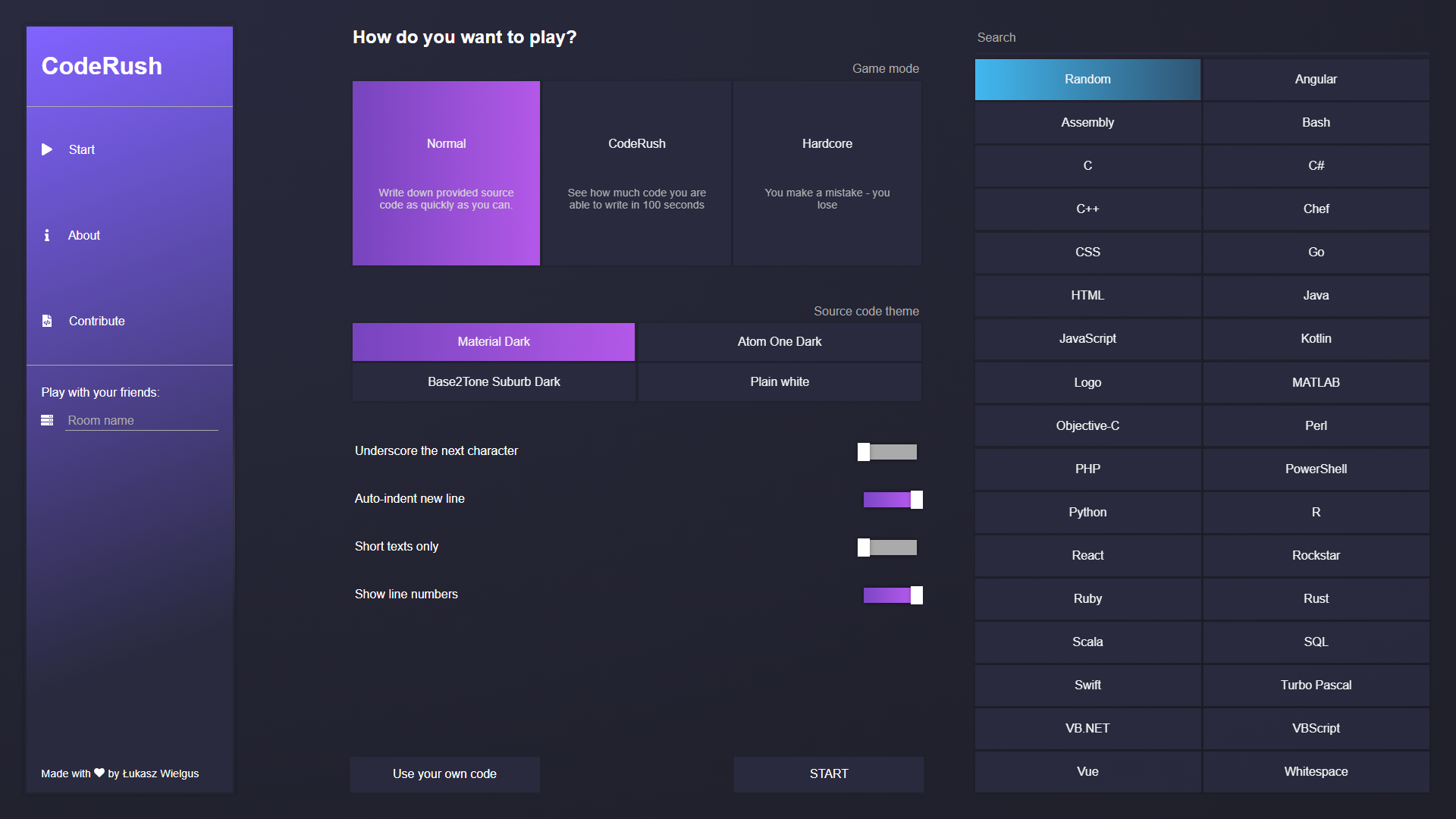Toggle the Show line numbers switch
This screenshot has height=819, width=1456.
pyautogui.click(x=892, y=595)
